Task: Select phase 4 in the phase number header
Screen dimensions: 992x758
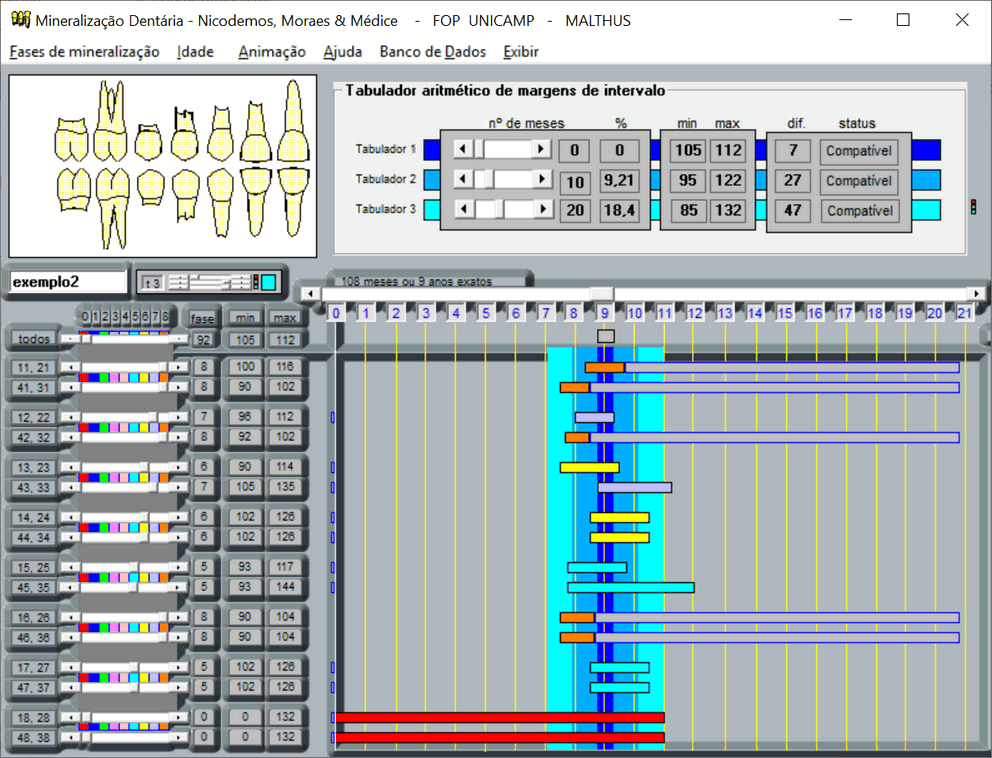Action: tap(125, 316)
